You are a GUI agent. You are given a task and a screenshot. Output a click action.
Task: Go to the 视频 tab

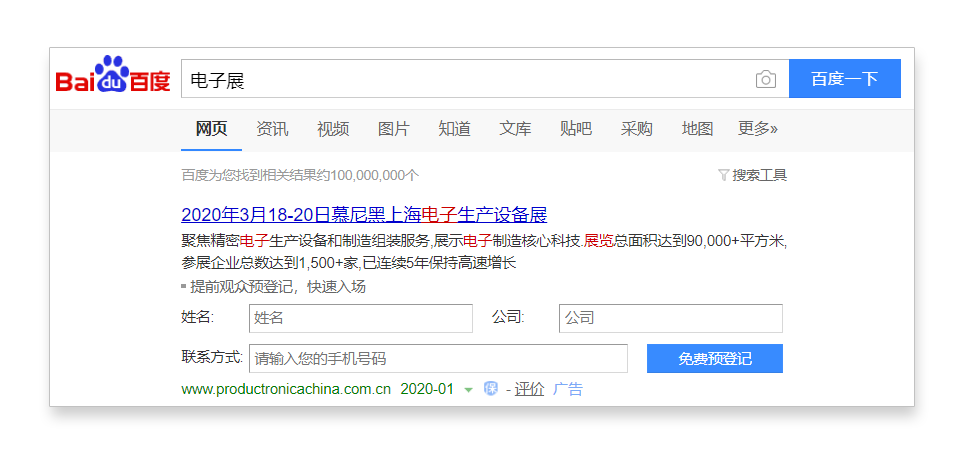click(x=333, y=129)
